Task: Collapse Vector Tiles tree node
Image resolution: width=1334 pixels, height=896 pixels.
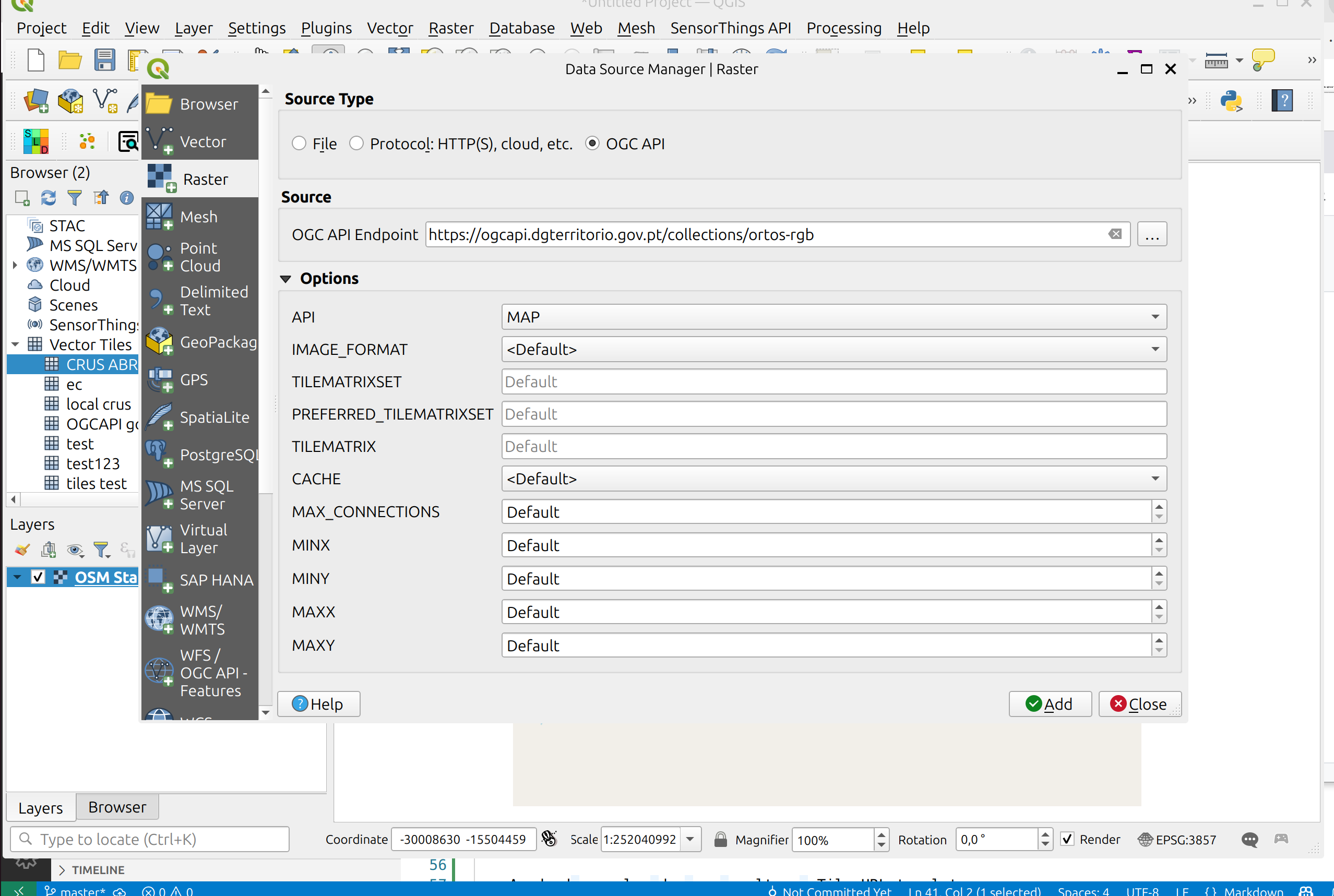Action: [x=16, y=344]
